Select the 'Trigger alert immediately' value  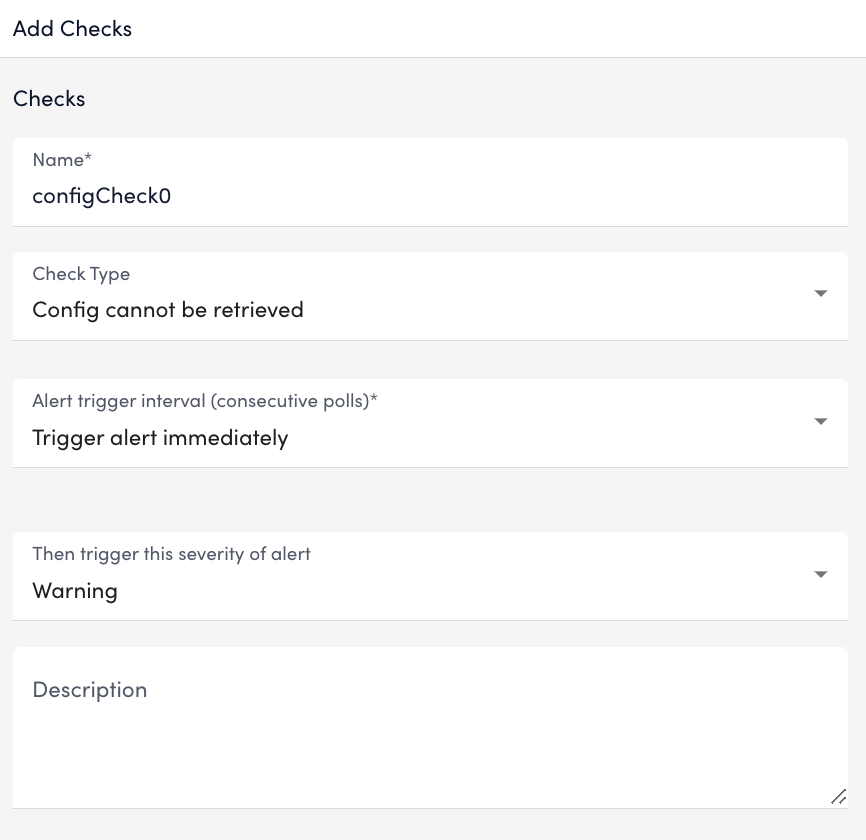pos(160,439)
